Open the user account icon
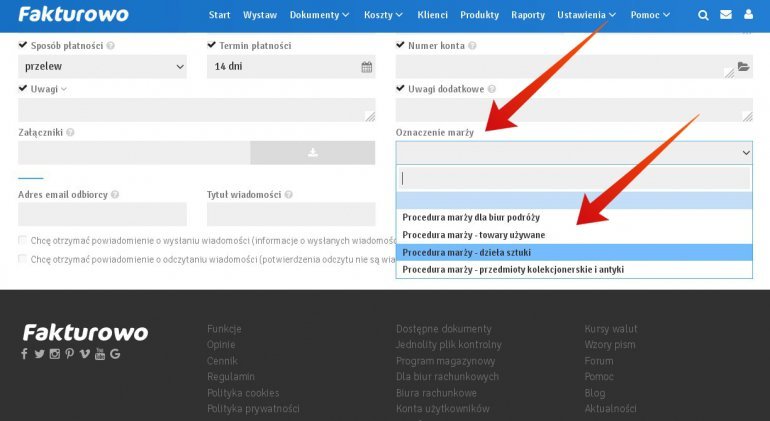The height and width of the screenshot is (421, 770). [x=749, y=15]
